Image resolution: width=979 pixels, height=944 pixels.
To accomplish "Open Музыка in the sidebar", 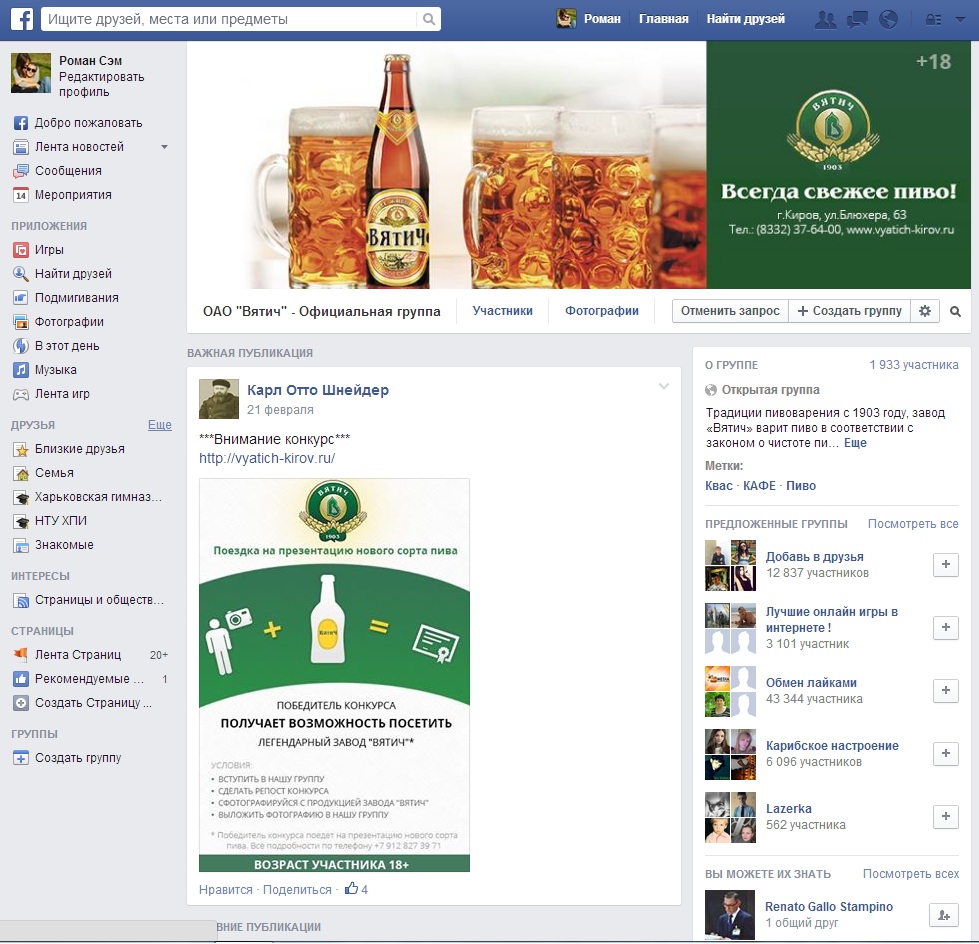I will pyautogui.click(x=45, y=370).
